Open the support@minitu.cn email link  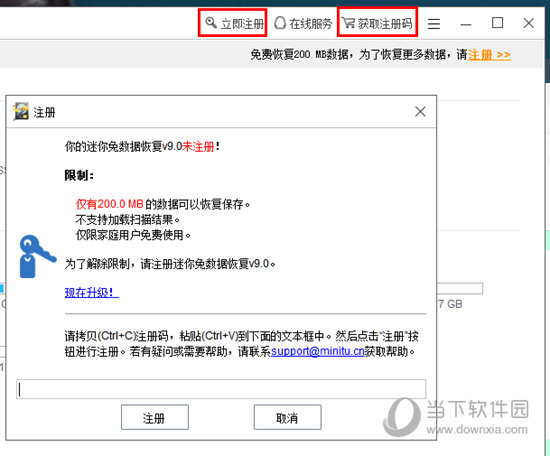coord(318,351)
